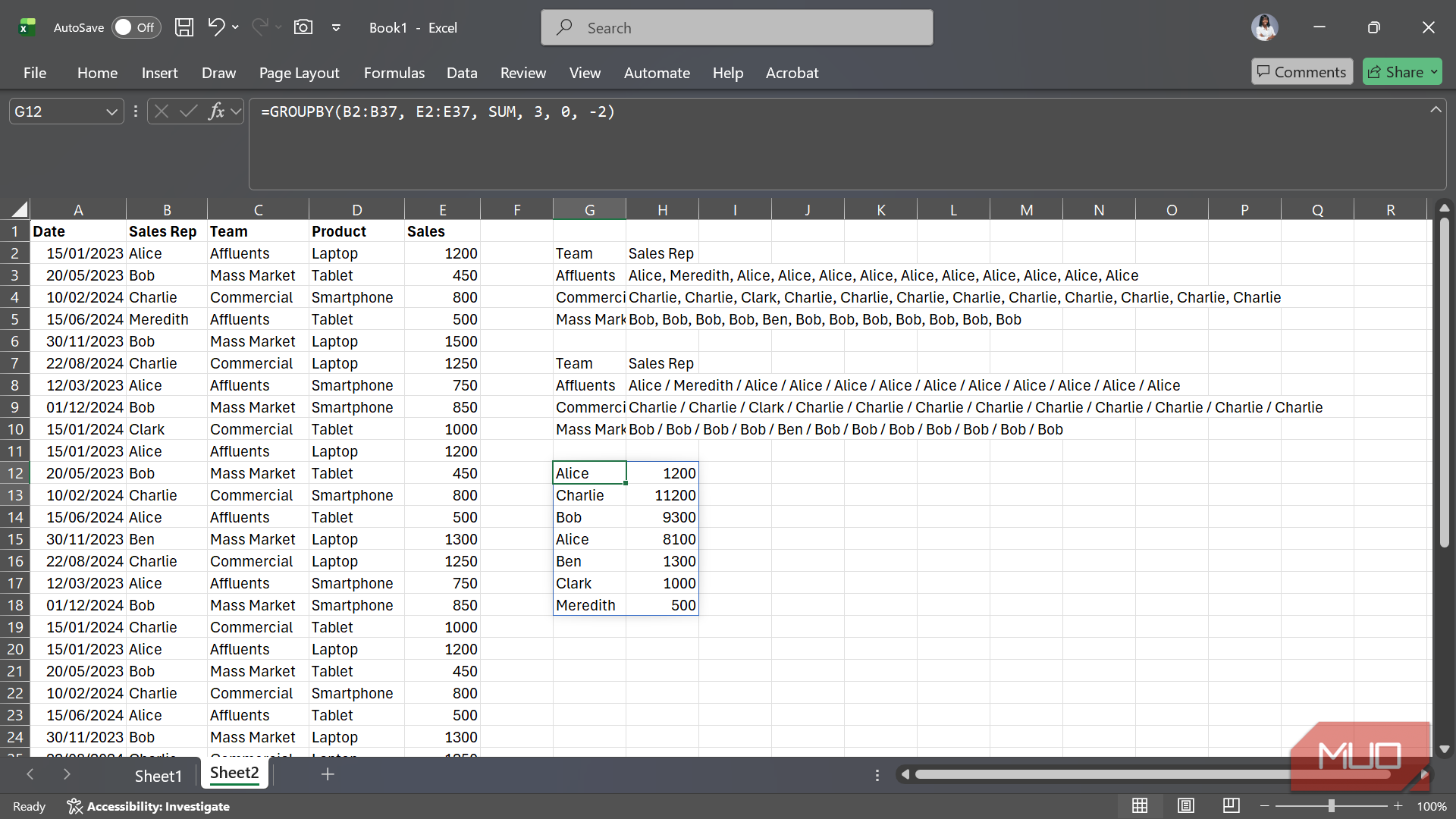Open the Customize Quick Access Toolbar dropdown
1456x819 pixels.
(x=336, y=27)
